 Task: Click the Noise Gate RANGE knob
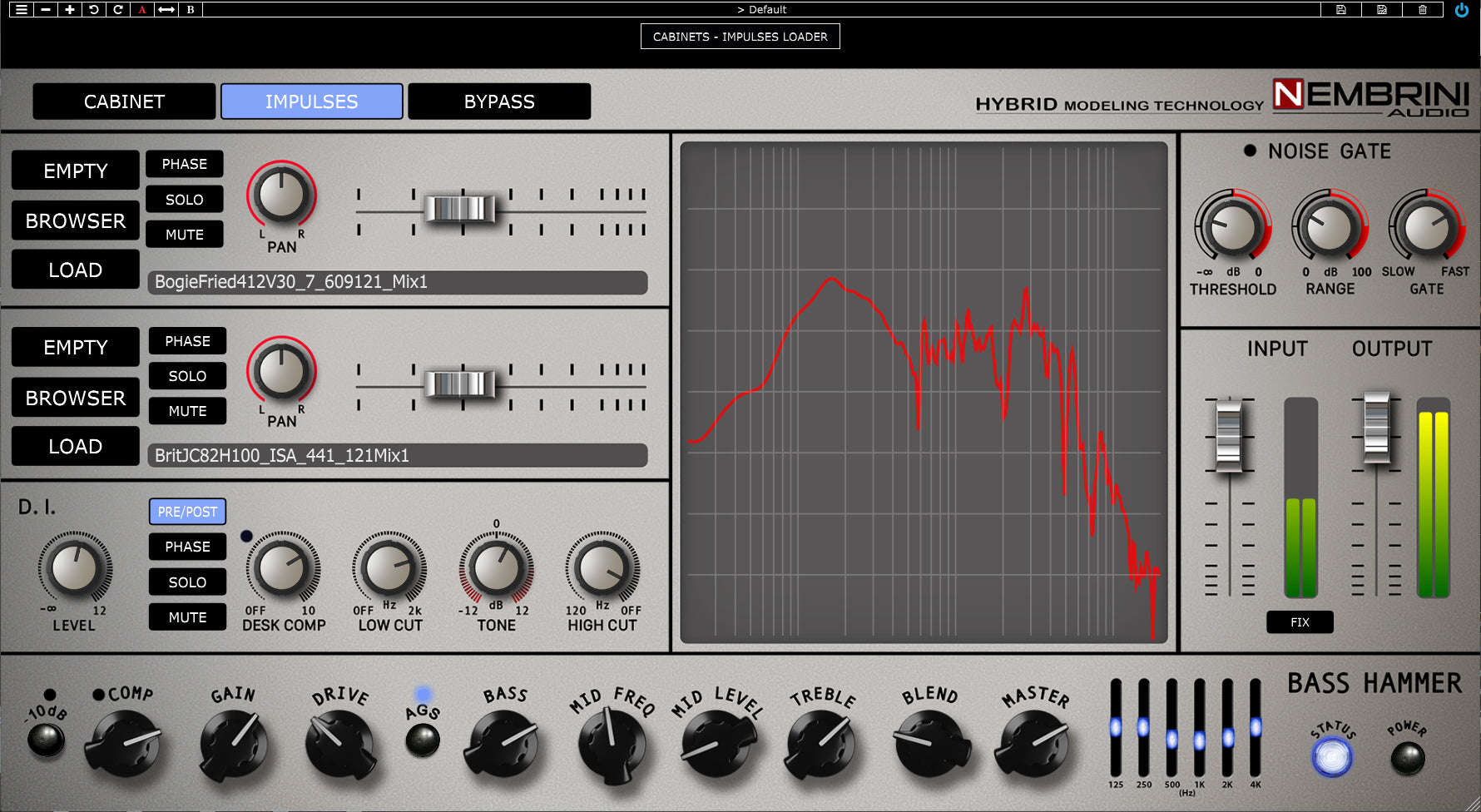coord(1330,227)
